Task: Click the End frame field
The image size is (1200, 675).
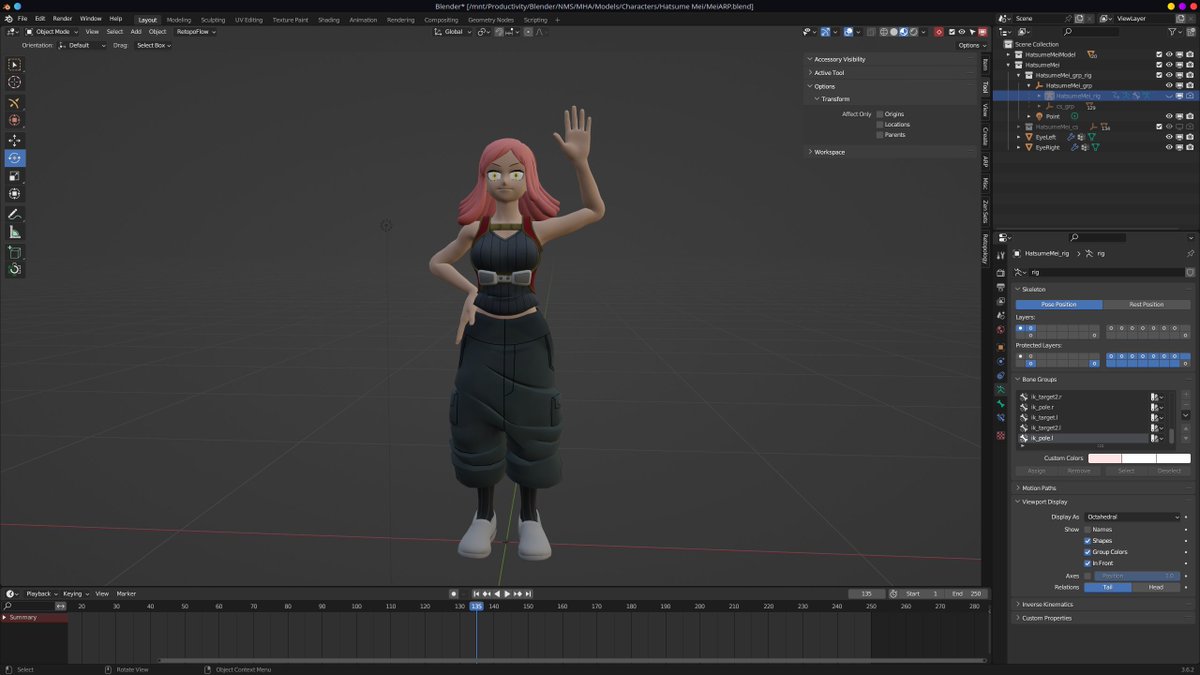Action: 966,594
